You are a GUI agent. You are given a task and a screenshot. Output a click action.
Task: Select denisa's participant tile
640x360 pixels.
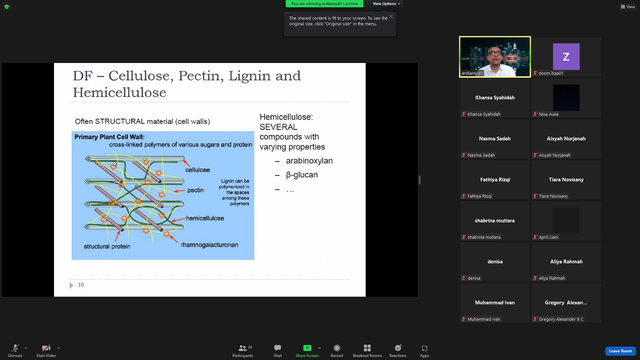coord(495,262)
